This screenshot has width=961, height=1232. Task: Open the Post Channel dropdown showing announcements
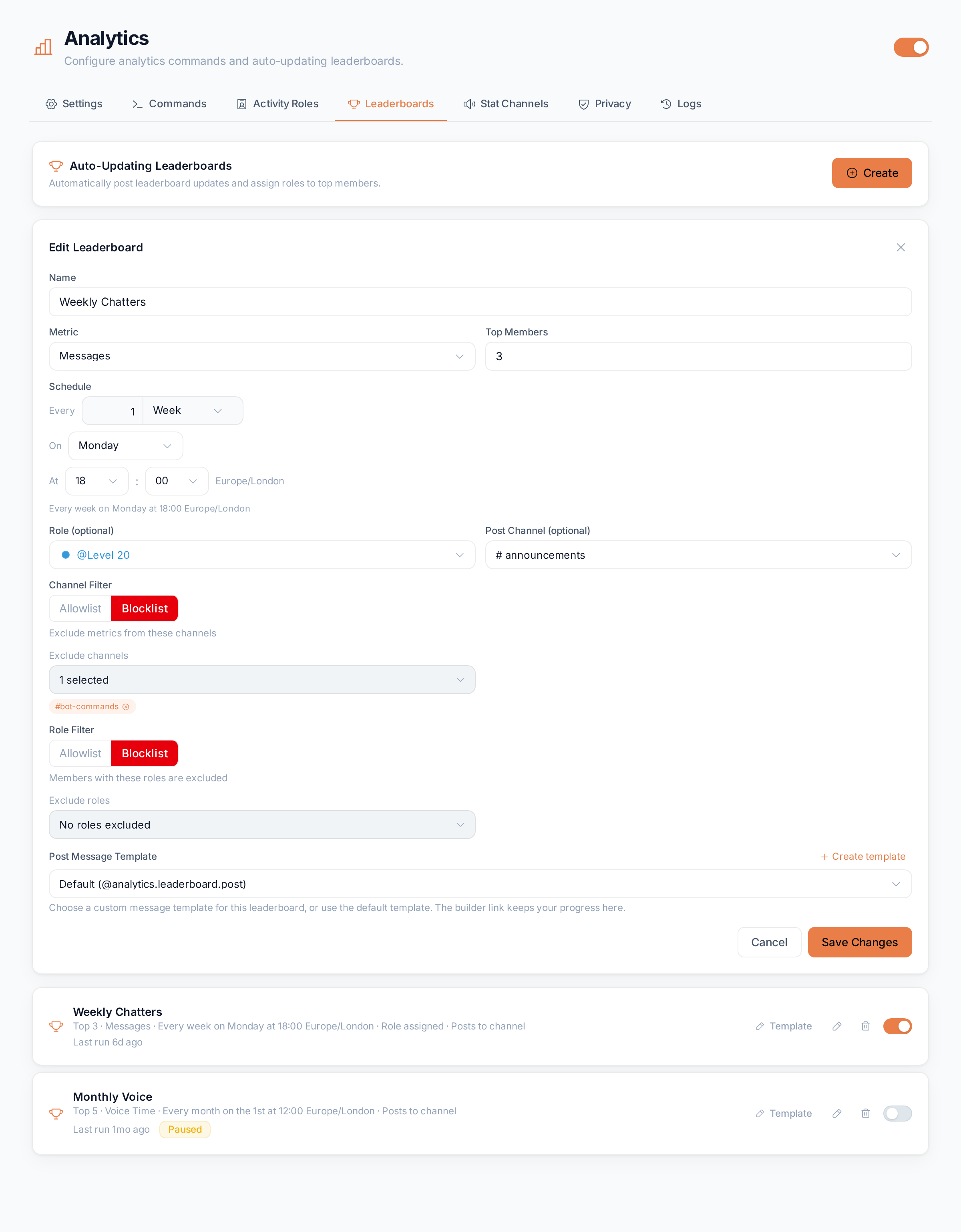(698, 555)
